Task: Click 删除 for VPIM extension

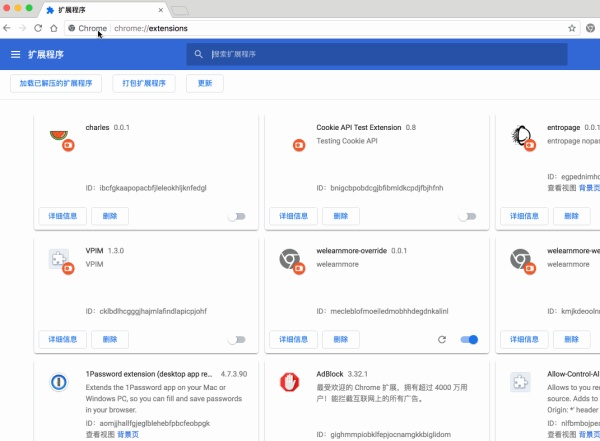Action: pyautogui.click(x=110, y=340)
